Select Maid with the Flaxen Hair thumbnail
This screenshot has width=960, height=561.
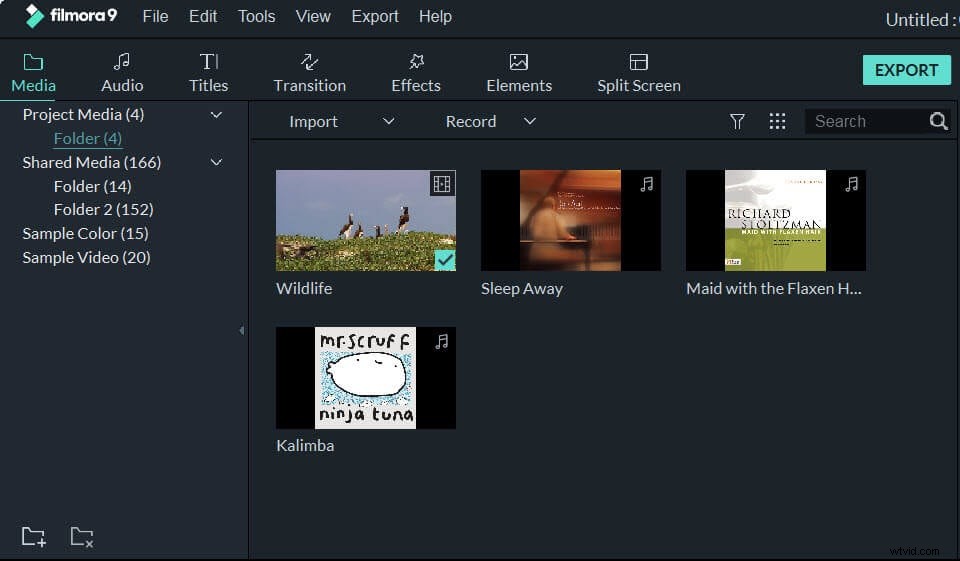[x=776, y=220]
